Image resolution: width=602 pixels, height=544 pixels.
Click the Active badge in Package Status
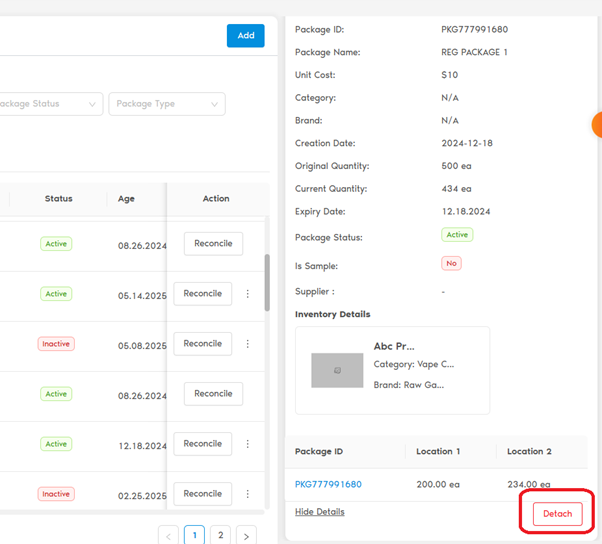(x=457, y=235)
